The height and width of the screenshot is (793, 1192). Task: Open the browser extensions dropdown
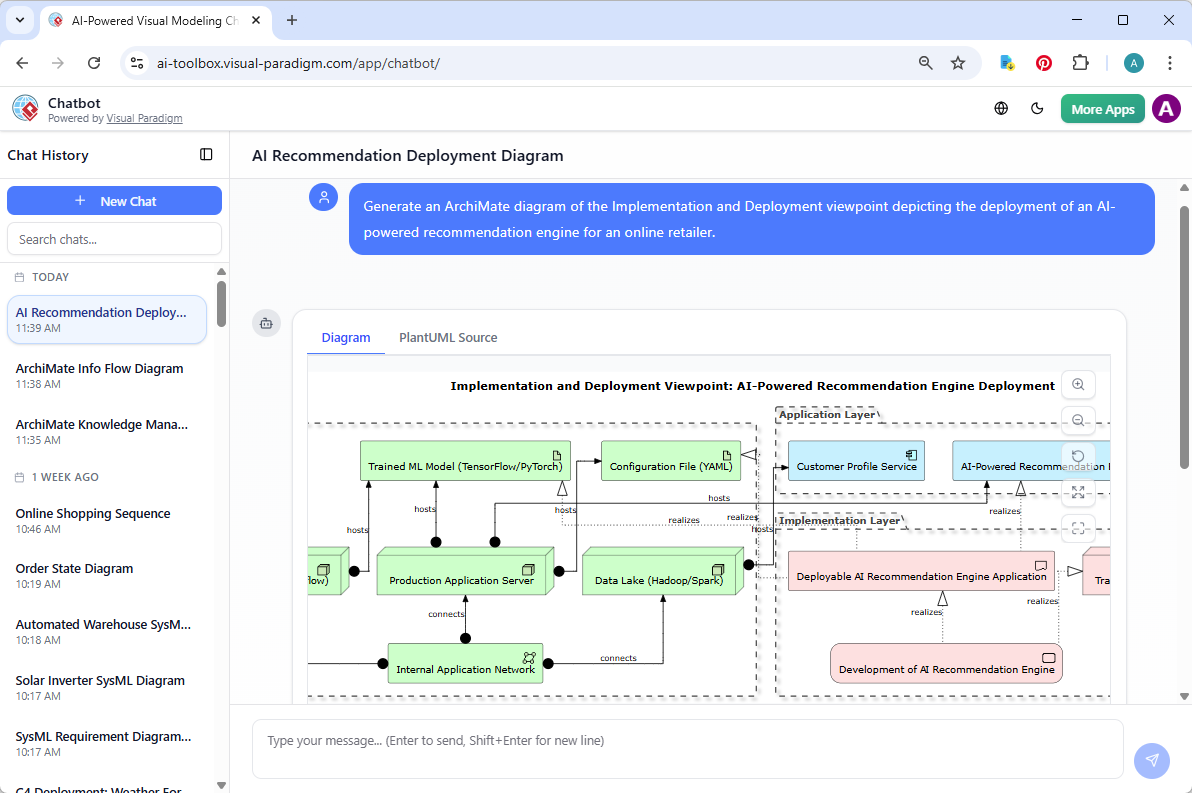[x=1081, y=62]
